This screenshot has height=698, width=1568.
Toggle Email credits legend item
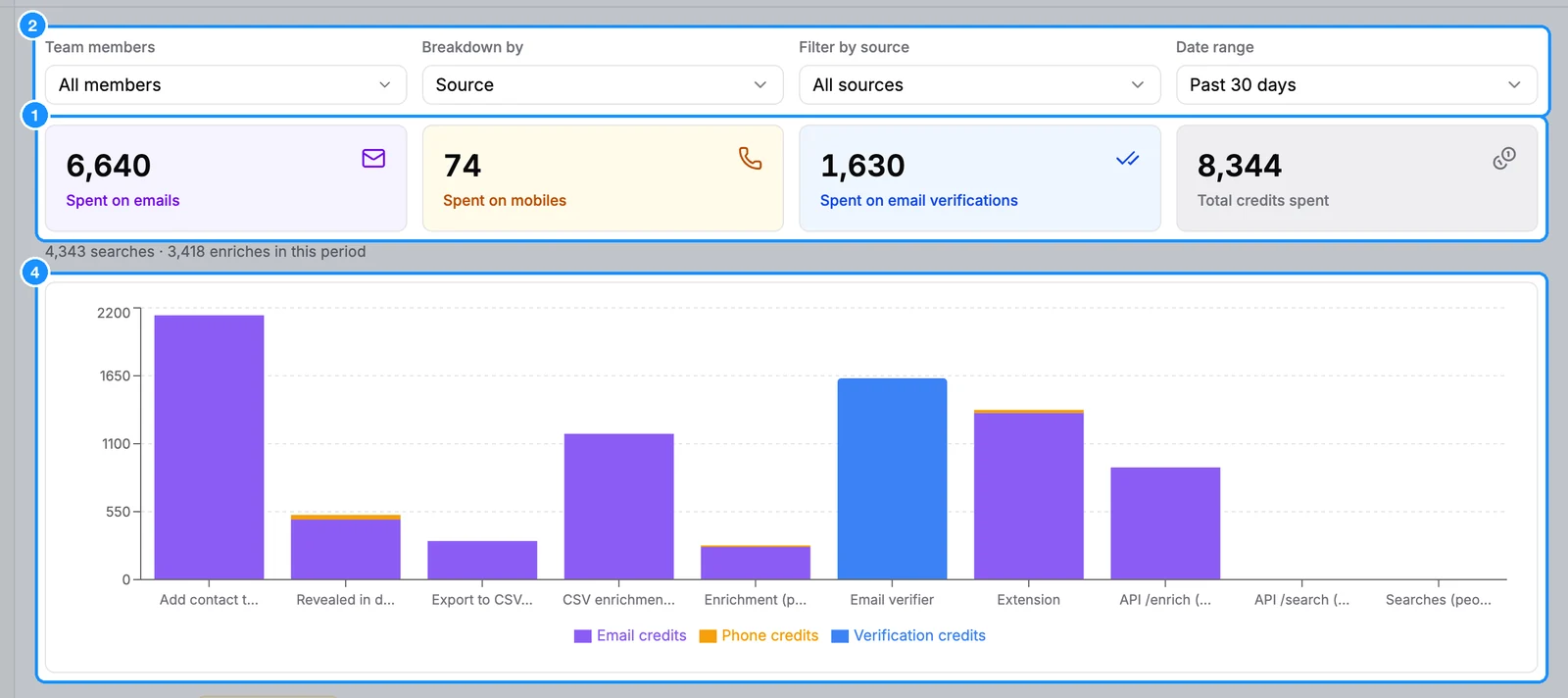pyautogui.click(x=630, y=635)
